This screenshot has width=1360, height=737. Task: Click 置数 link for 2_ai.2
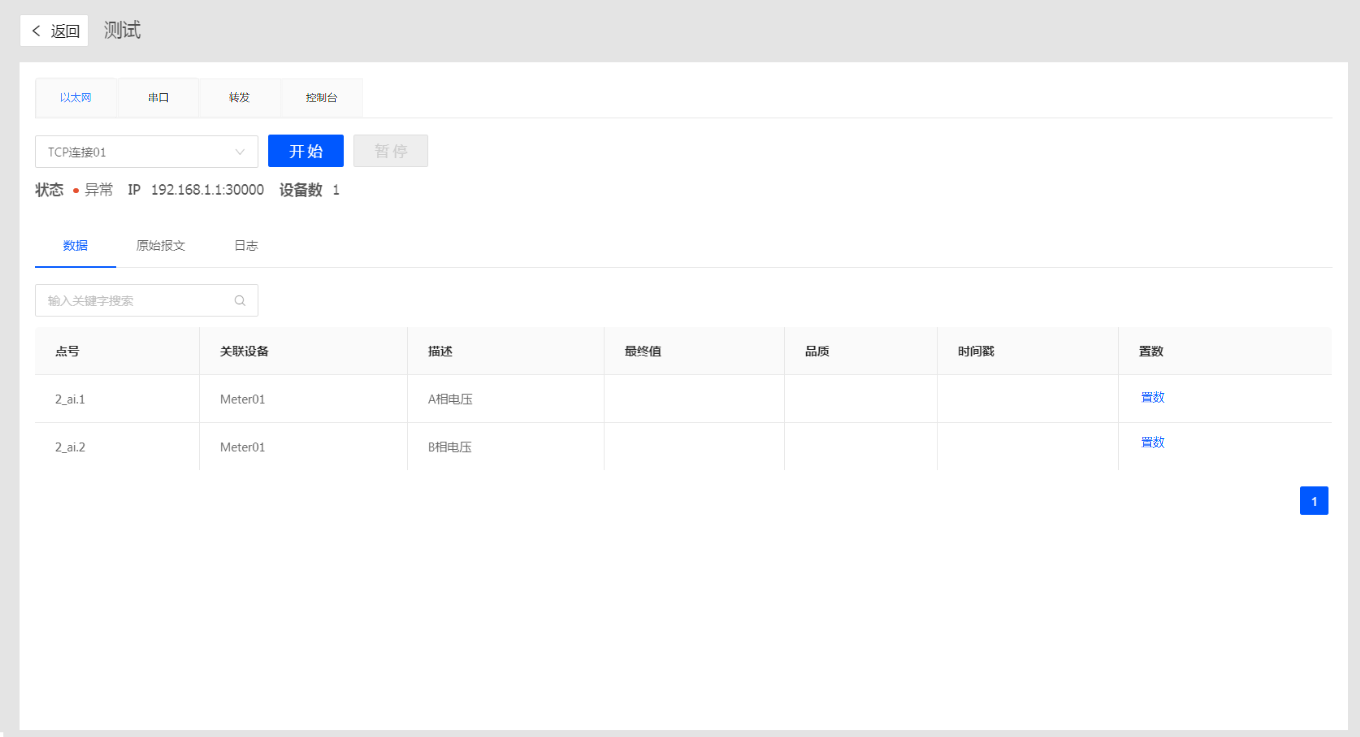[1152, 442]
